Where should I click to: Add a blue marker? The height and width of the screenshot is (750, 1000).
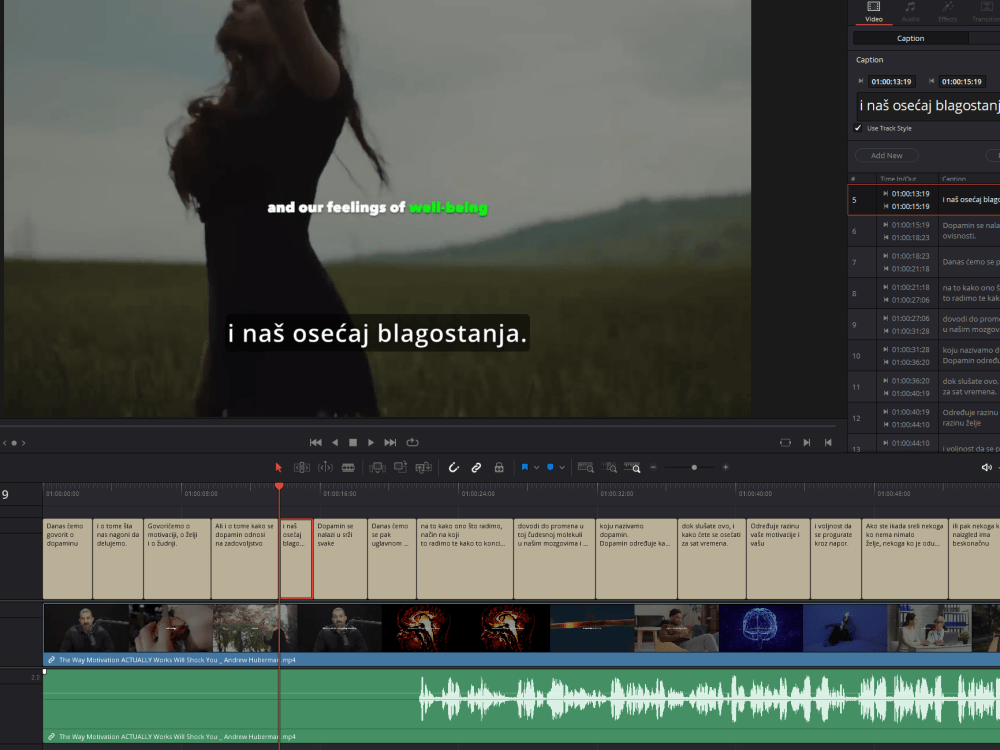click(x=550, y=467)
